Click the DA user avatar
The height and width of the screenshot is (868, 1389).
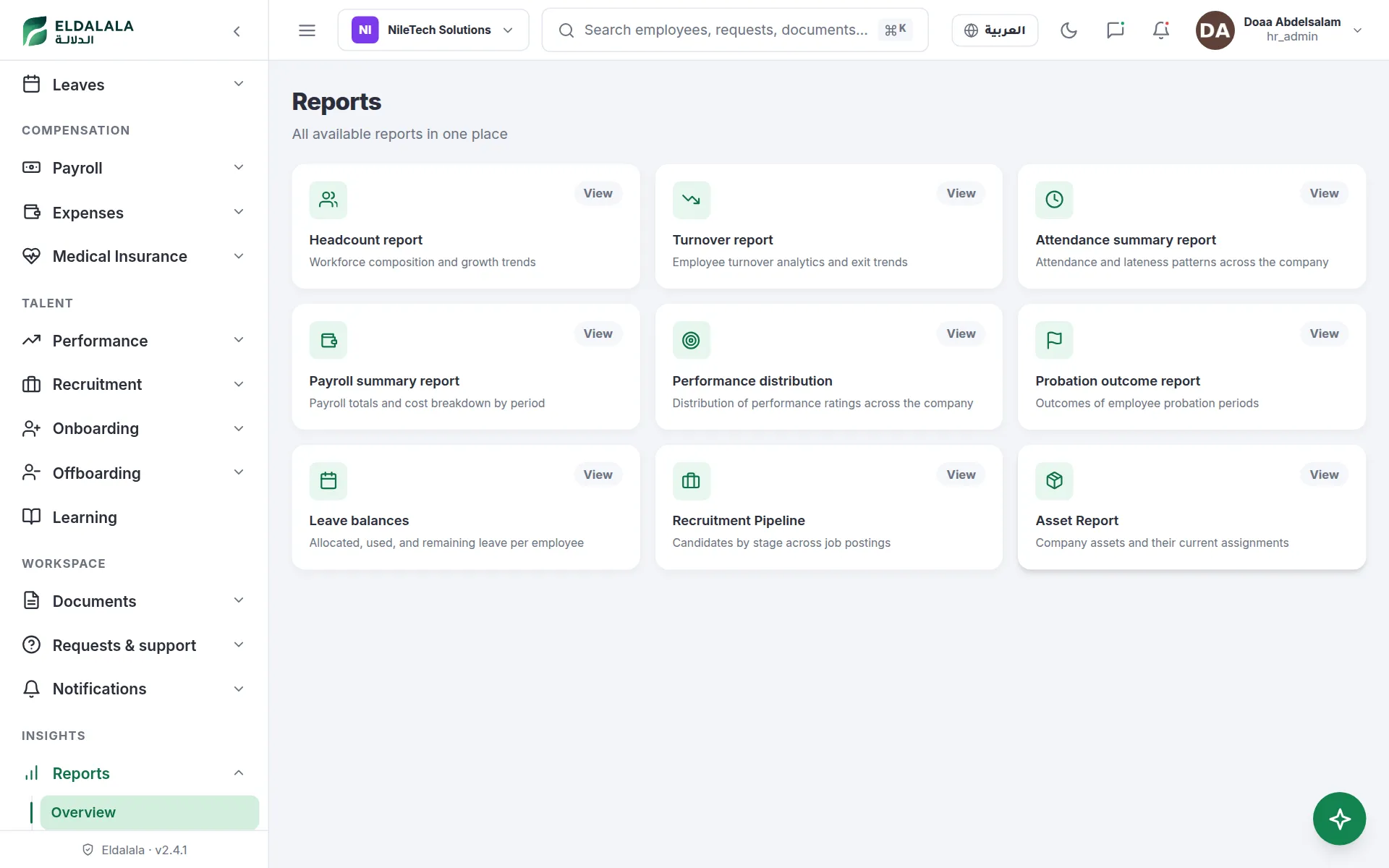click(1215, 30)
